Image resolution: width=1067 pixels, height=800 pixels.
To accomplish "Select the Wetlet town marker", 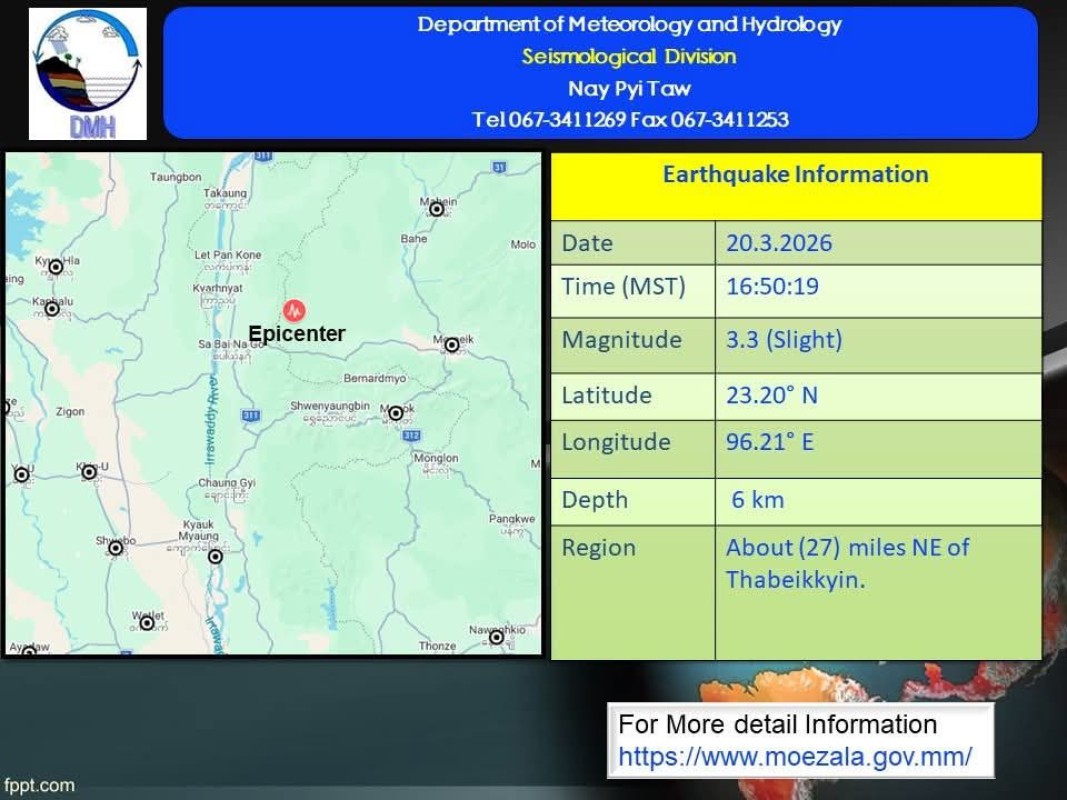I will tap(147, 623).
